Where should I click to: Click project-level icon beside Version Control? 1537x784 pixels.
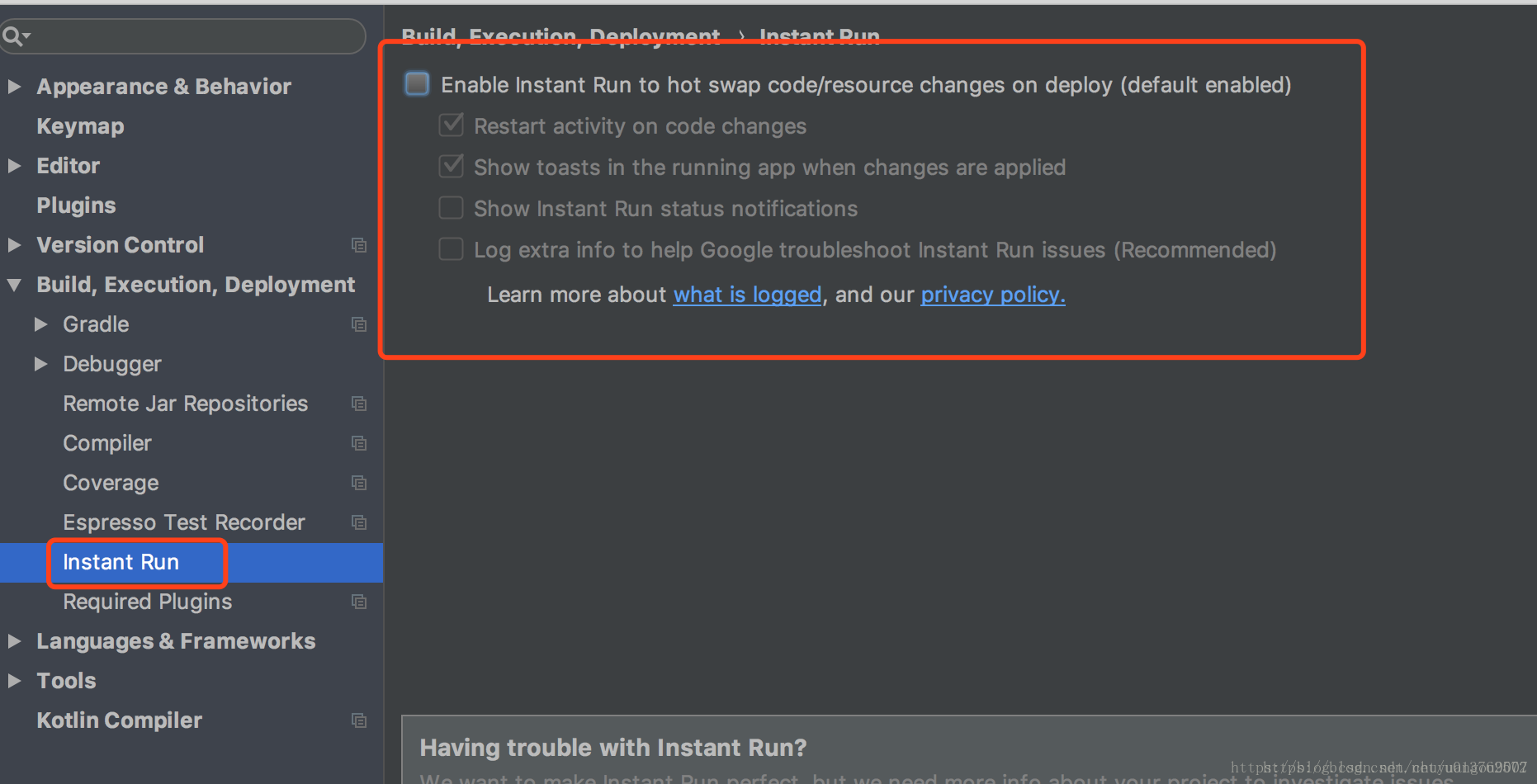359,245
